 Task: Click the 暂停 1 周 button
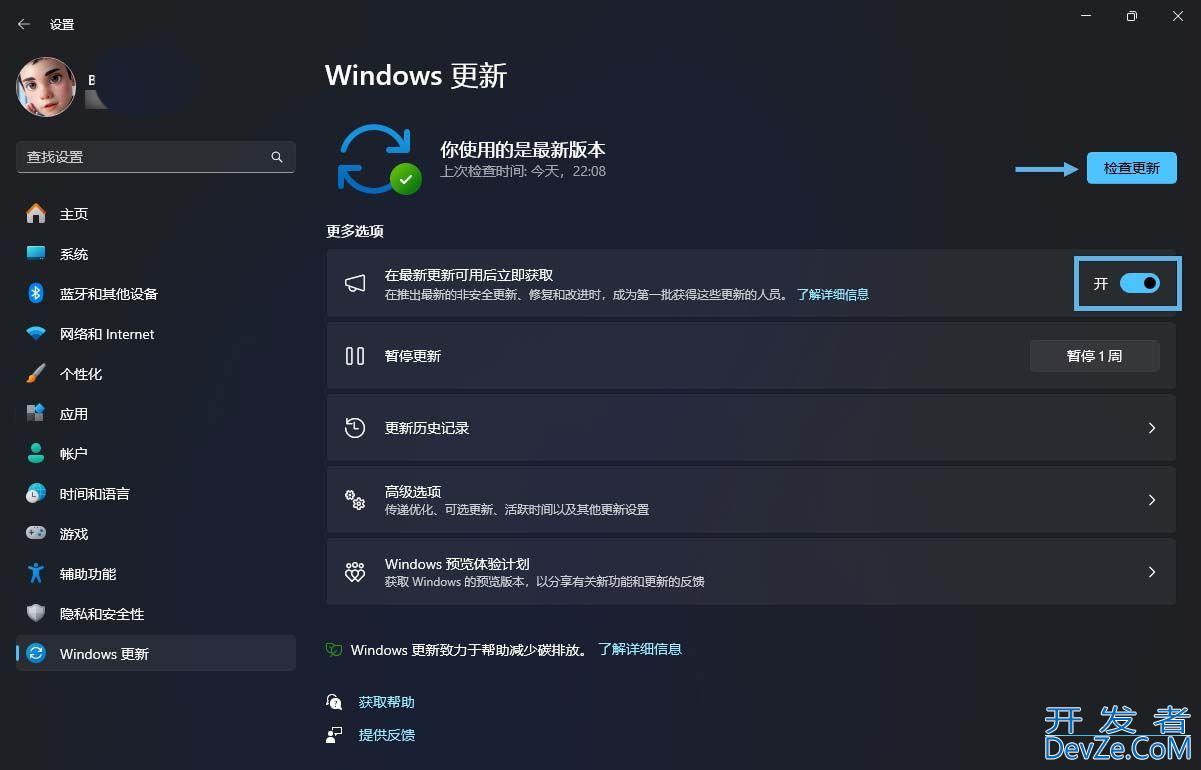click(1094, 356)
